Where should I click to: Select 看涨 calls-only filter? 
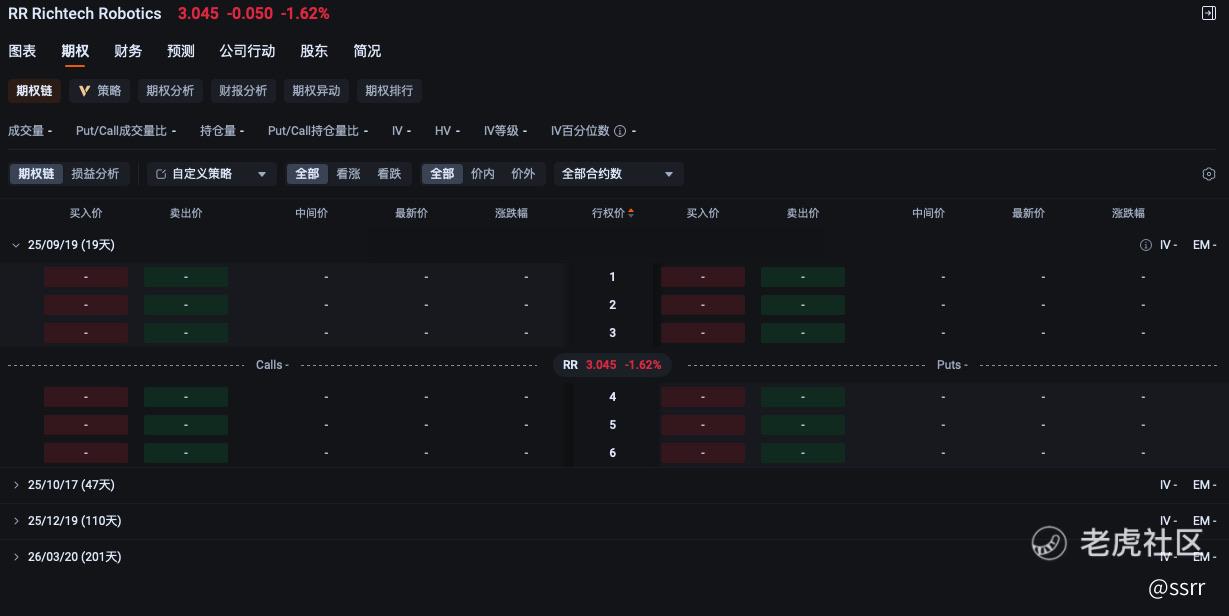click(x=348, y=174)
